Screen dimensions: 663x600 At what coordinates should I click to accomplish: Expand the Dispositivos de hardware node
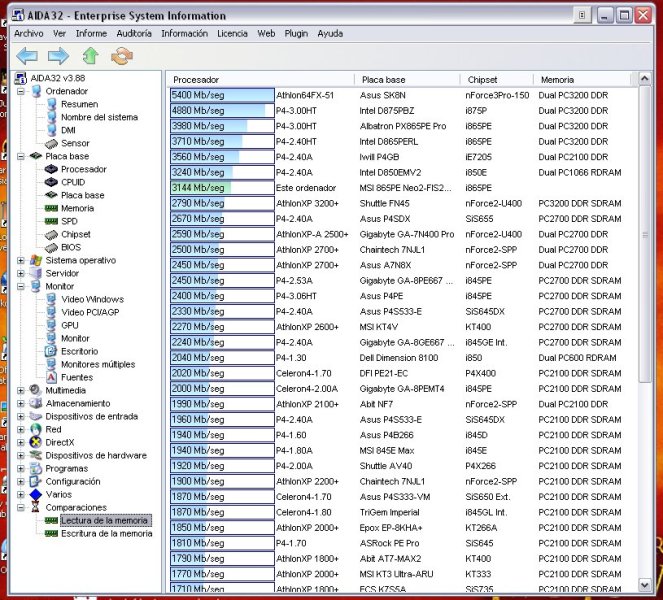[x=20, y=455]
